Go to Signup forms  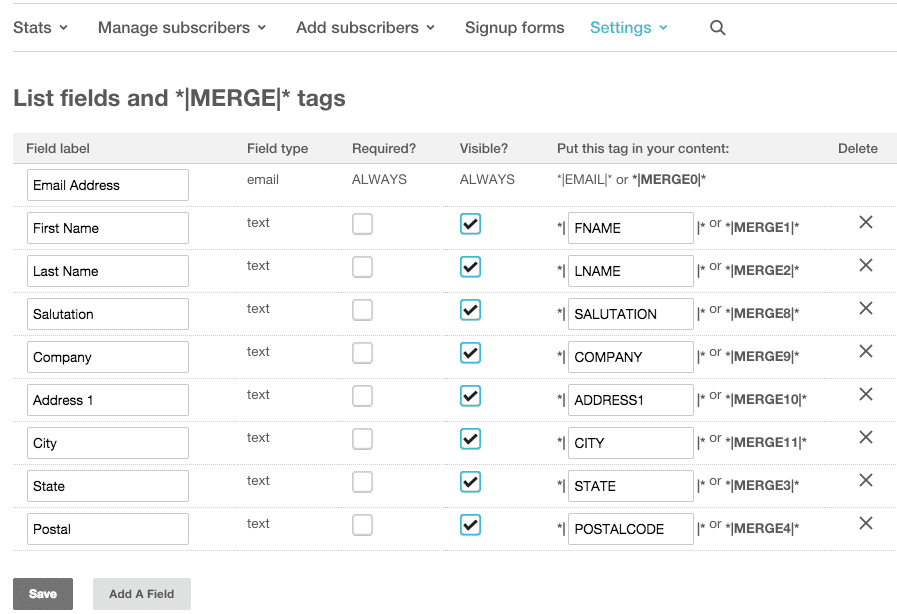pos(514,28)
